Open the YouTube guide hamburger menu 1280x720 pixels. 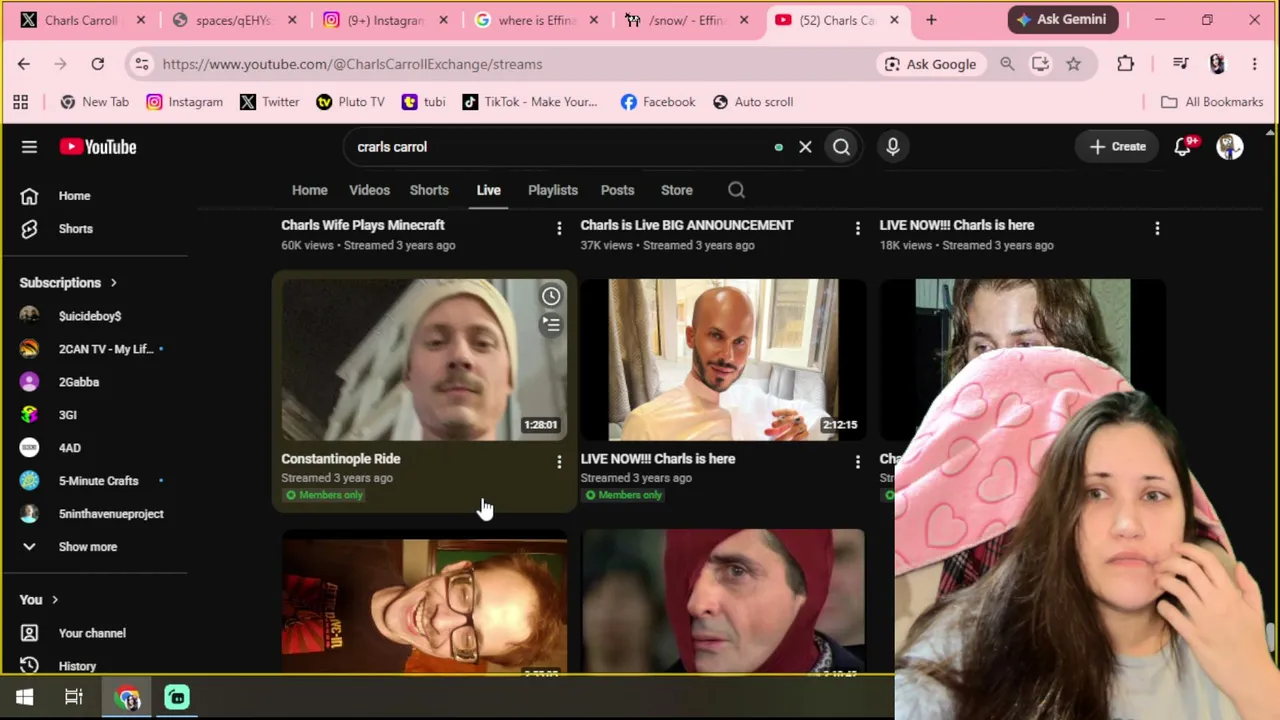pyautogui.click(x=29, y=147)
